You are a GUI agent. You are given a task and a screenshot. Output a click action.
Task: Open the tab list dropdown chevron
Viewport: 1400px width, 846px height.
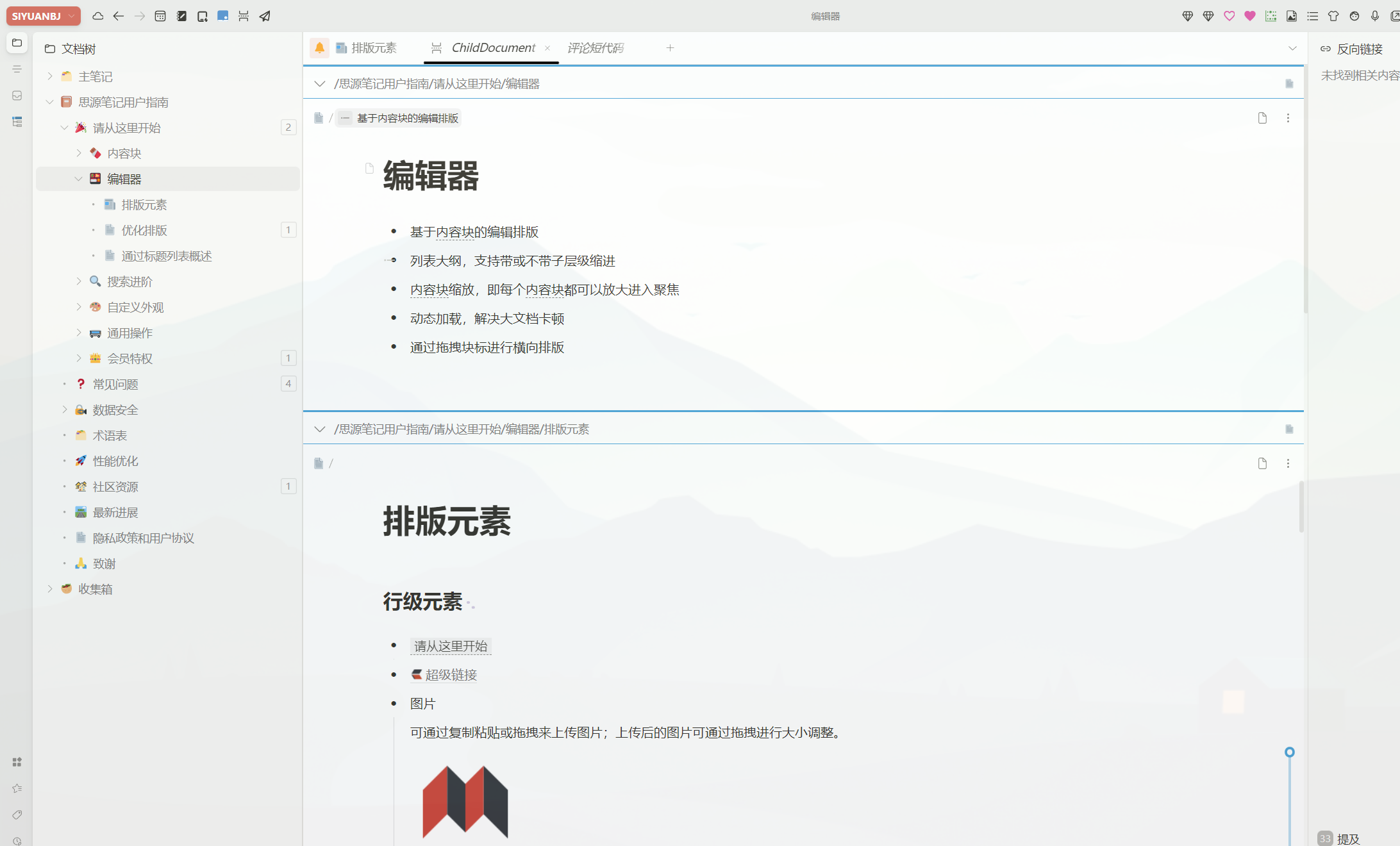pyautogui.click(x=1292, y=48)
